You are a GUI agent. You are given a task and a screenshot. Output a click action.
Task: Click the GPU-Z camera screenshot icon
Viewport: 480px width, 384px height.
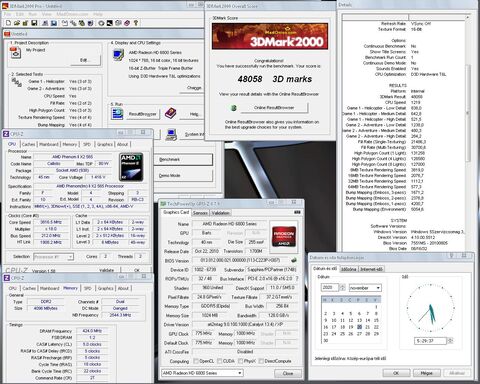pyautogui.click(x=297, y=212)
